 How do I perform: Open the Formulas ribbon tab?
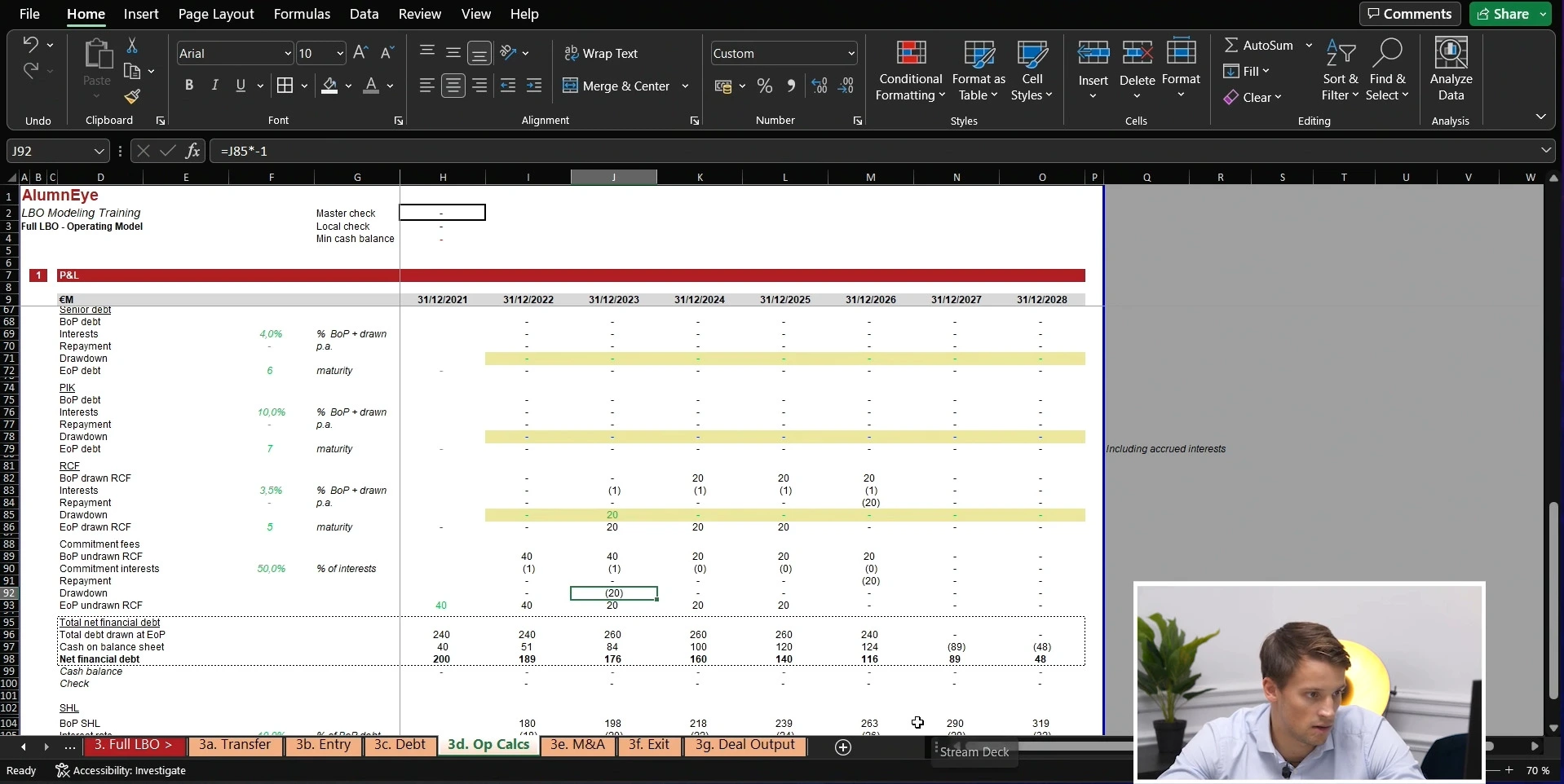pyautogui.click(x=302, y=14)
